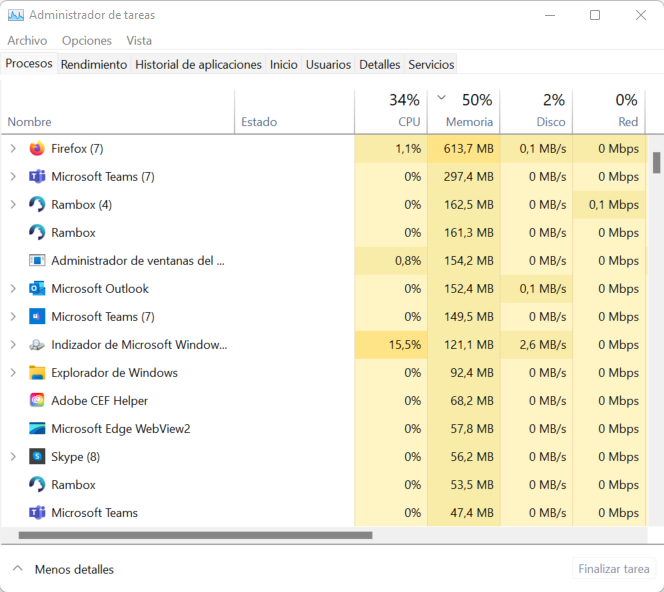Maximize the Administrador de tareas window
The width and height of the screenshot is (664, 592).
pyautogui.click(x=595, y=15)
